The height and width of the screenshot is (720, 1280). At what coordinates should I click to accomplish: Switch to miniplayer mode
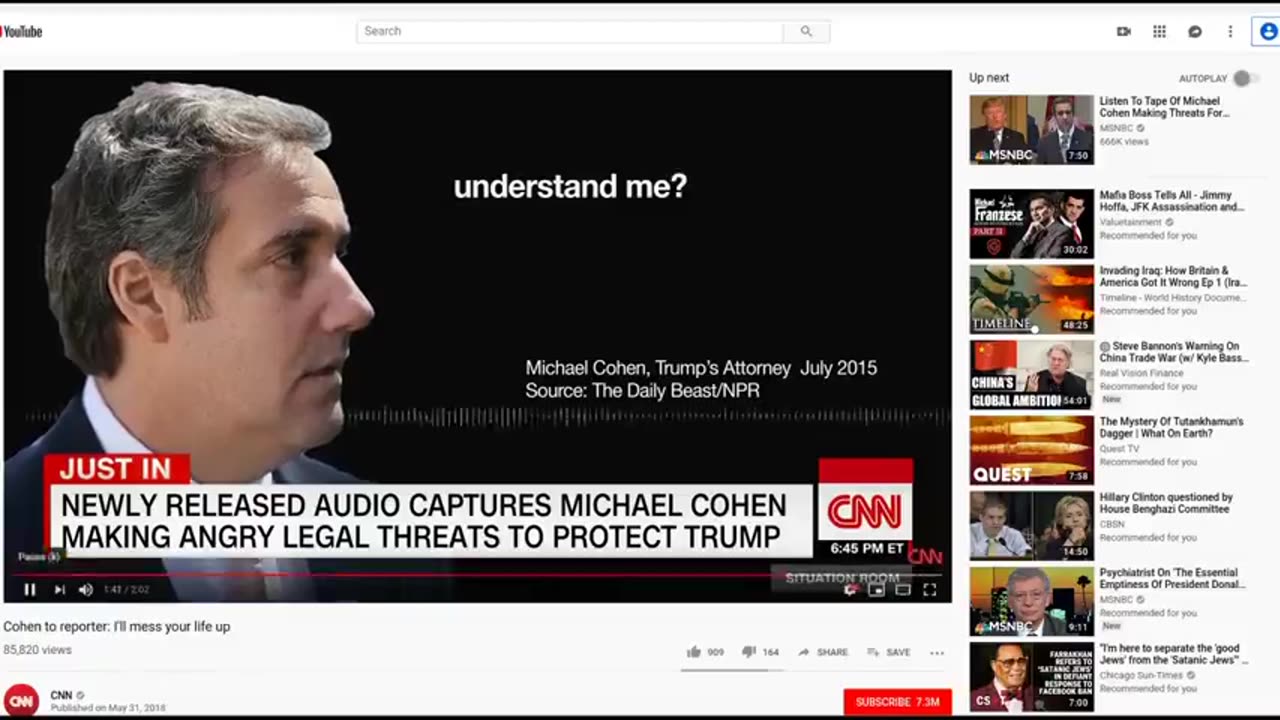[x=877, y=590]
